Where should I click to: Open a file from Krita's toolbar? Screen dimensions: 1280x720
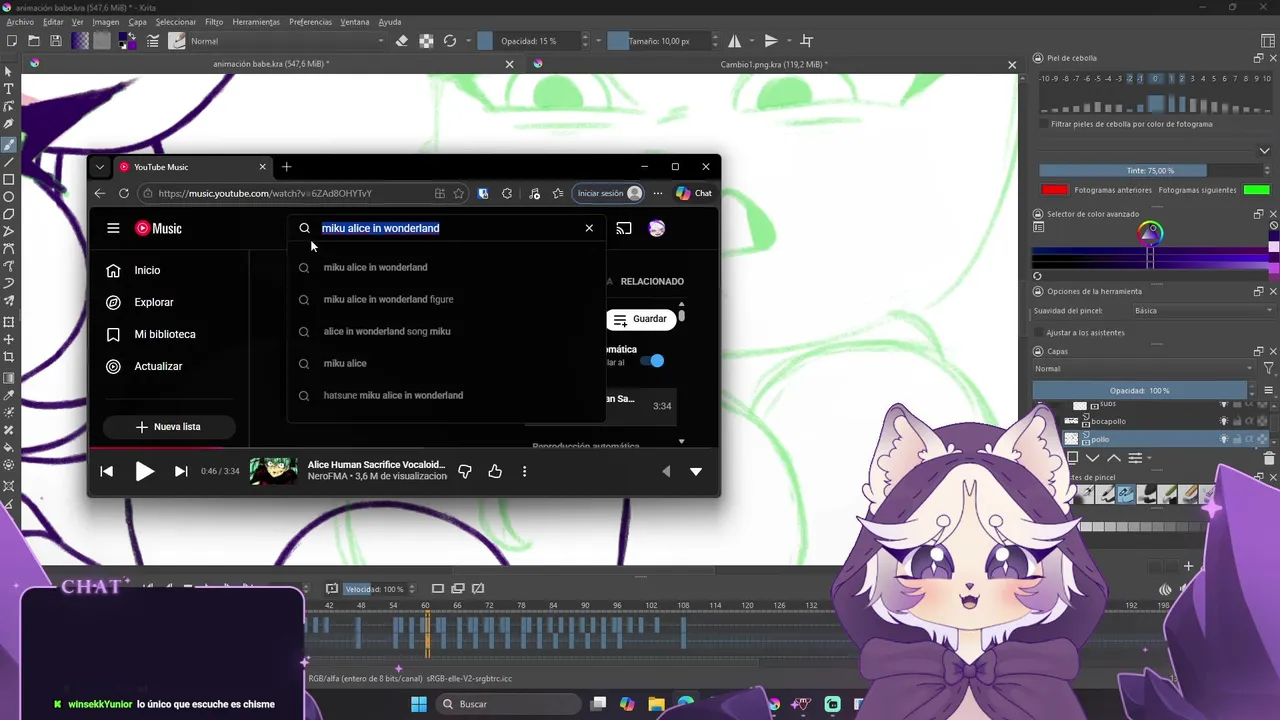pos(34,41)
